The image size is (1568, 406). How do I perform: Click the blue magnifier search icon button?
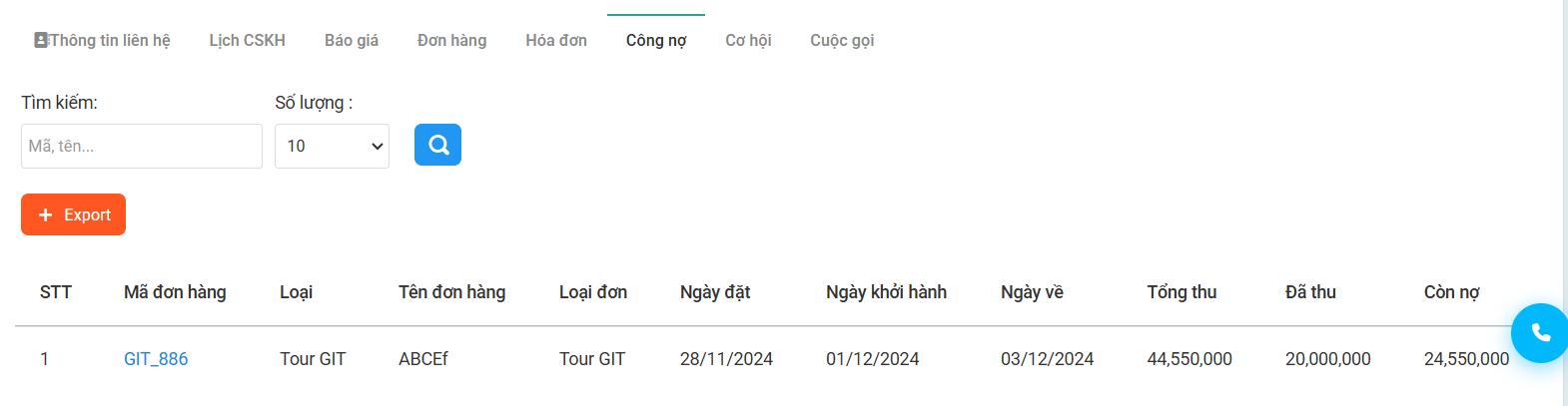pyautogui.click(x=437, y=145)
